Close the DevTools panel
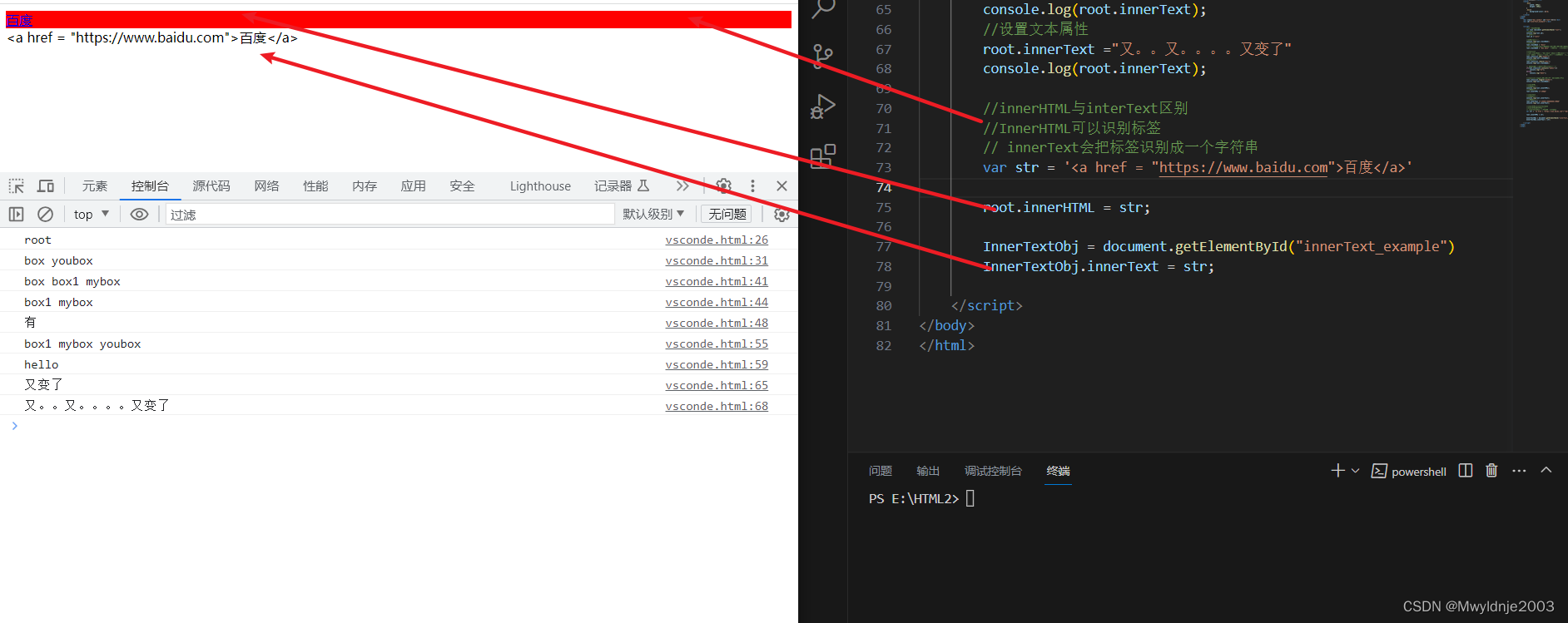 pos(782,186)
